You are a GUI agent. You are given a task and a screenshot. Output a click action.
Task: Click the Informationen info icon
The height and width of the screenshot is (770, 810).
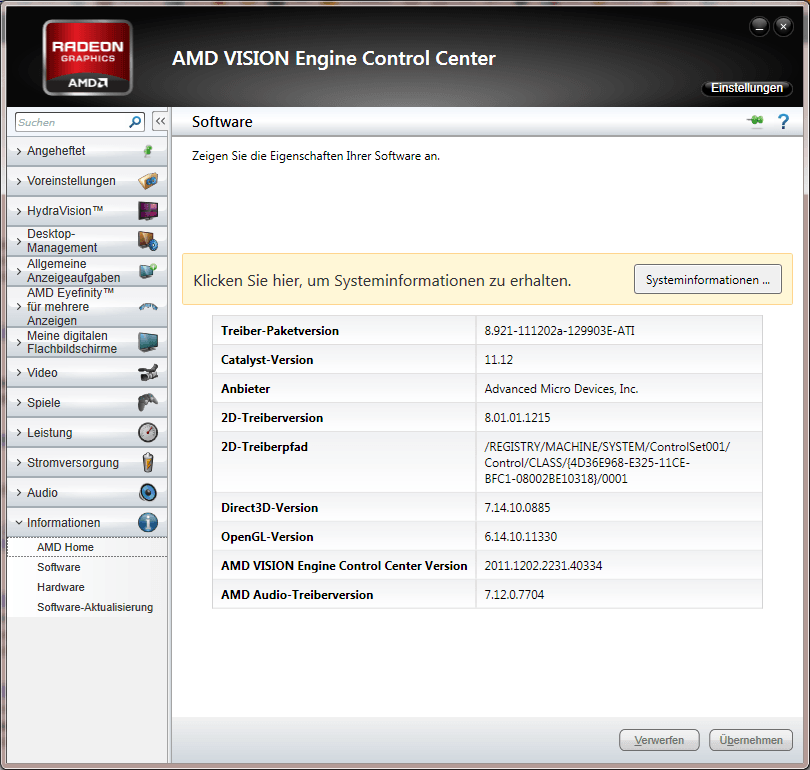pyautogui.click(x=148, y=522)
